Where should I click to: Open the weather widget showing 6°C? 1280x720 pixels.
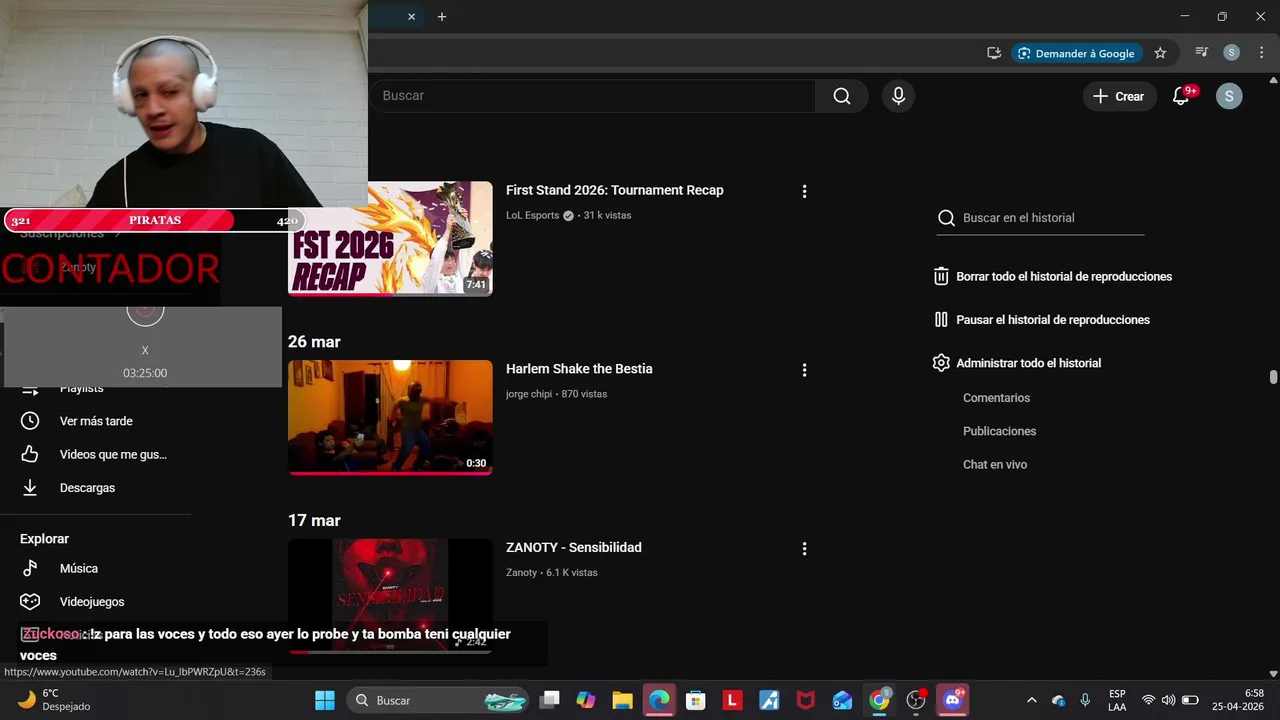55,700
